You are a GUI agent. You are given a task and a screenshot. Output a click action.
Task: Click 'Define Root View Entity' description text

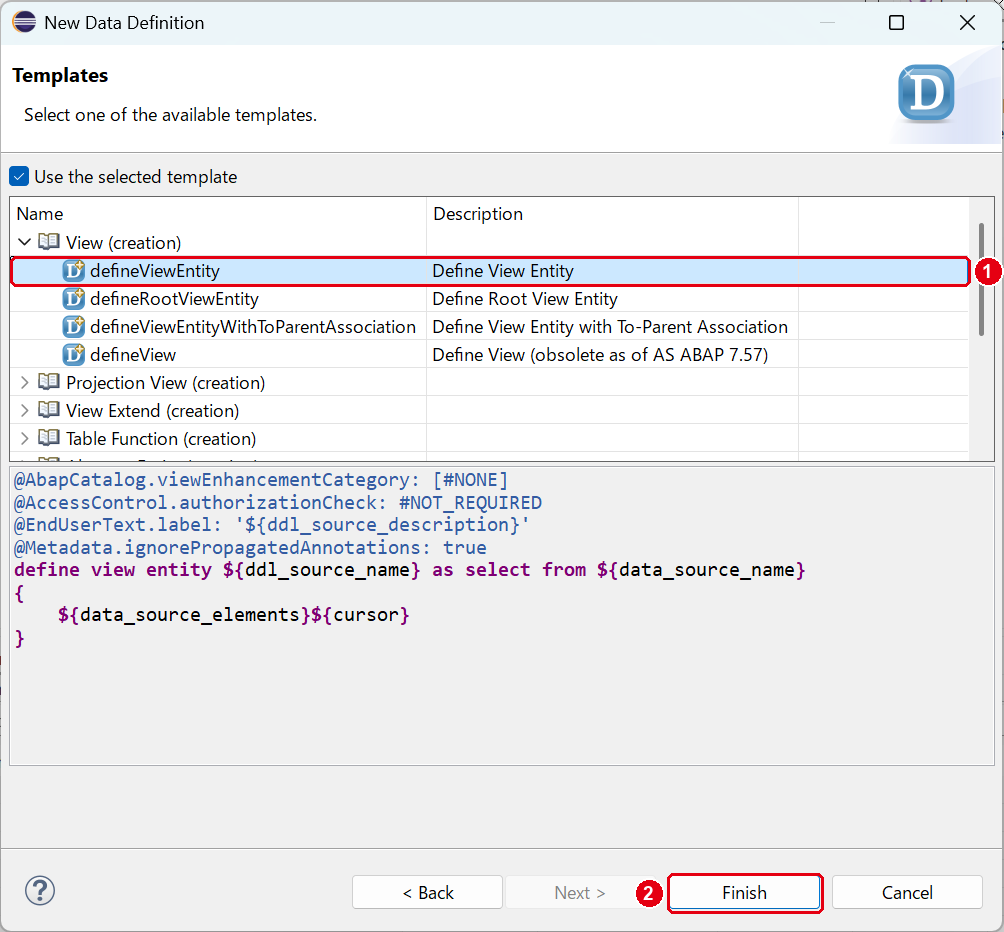(x=525, y=299)
